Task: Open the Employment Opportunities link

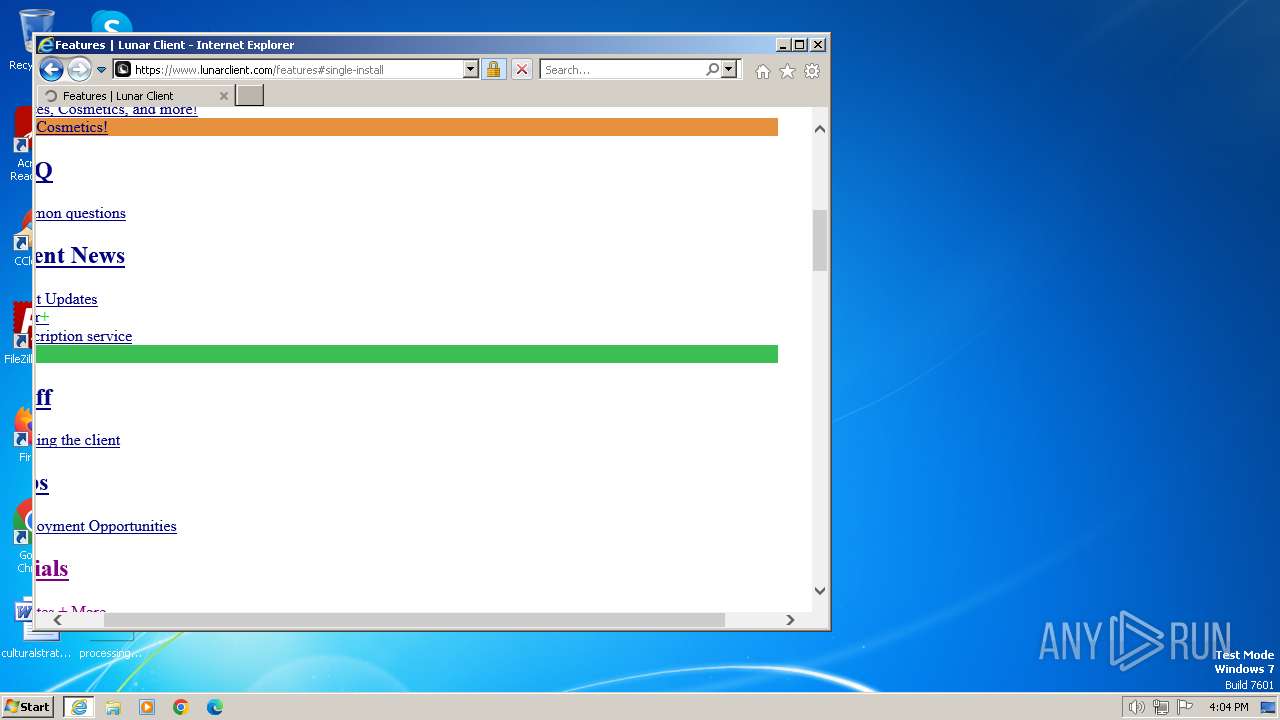Action: pos(106,526)
